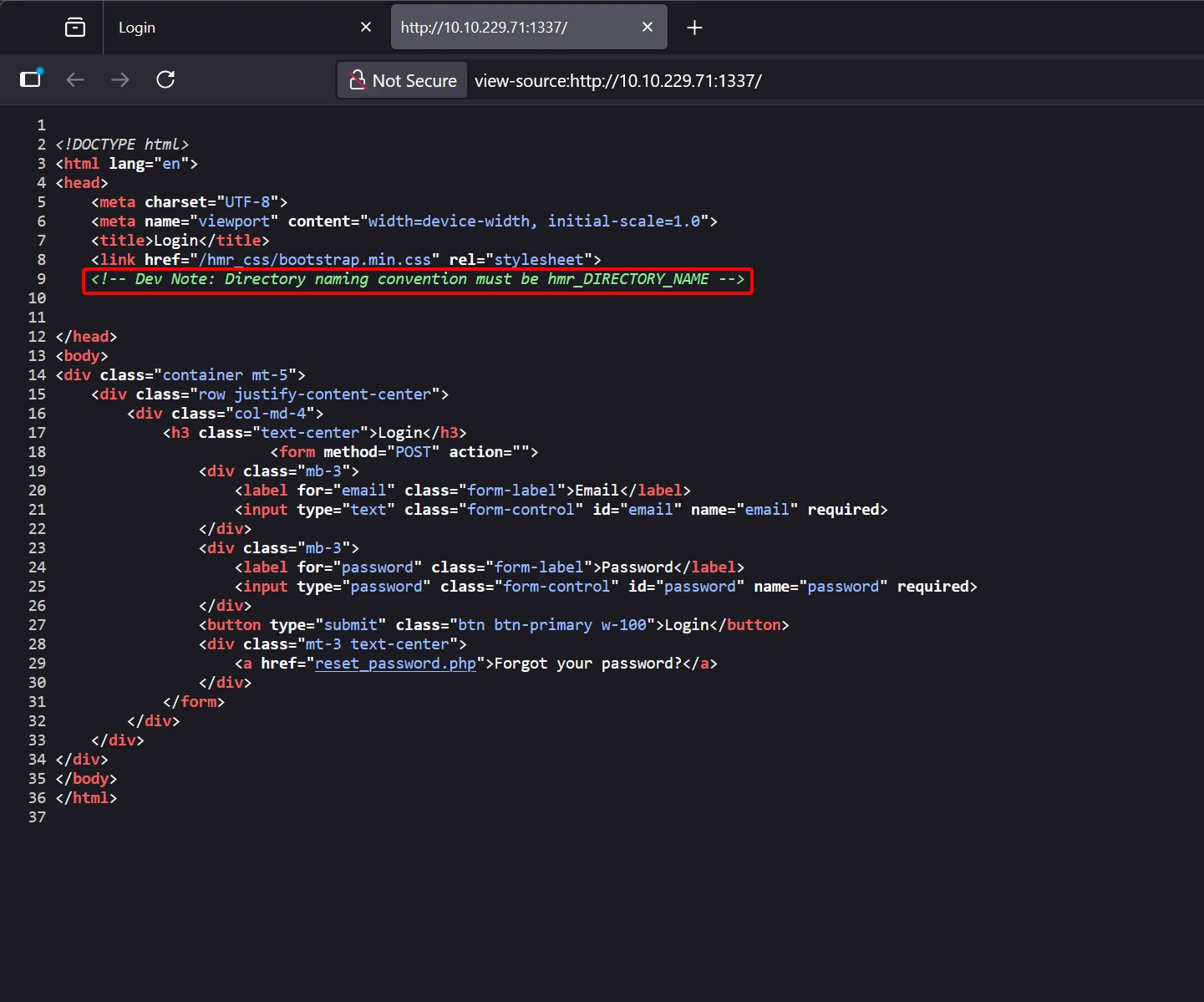Image resolution: width=1204 pixels, height=1002 pixels.
Task: Open the tab actions menu icon
Action: click(75, 28)
